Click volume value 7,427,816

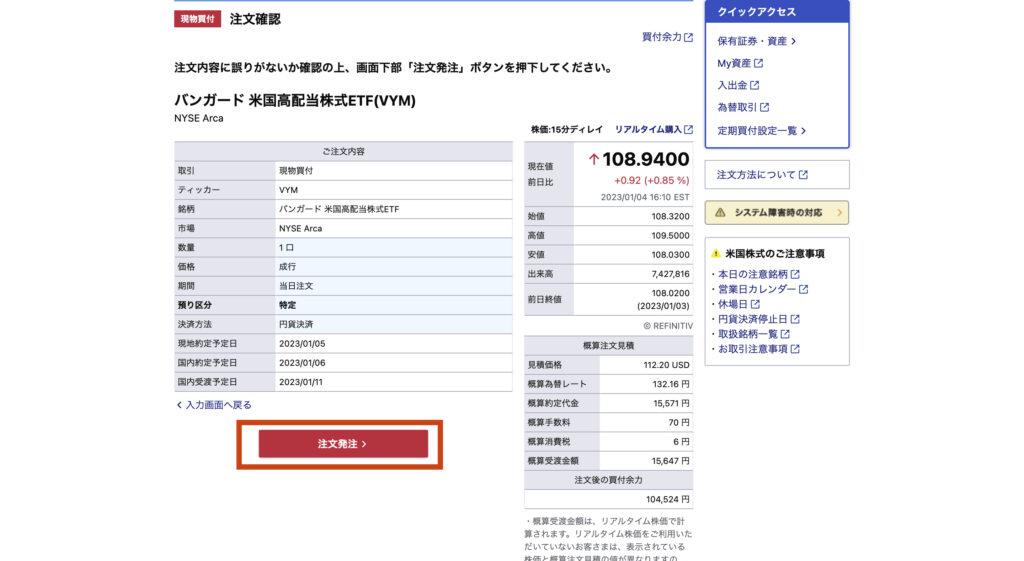pyautogui.click(x=670, y=274)
